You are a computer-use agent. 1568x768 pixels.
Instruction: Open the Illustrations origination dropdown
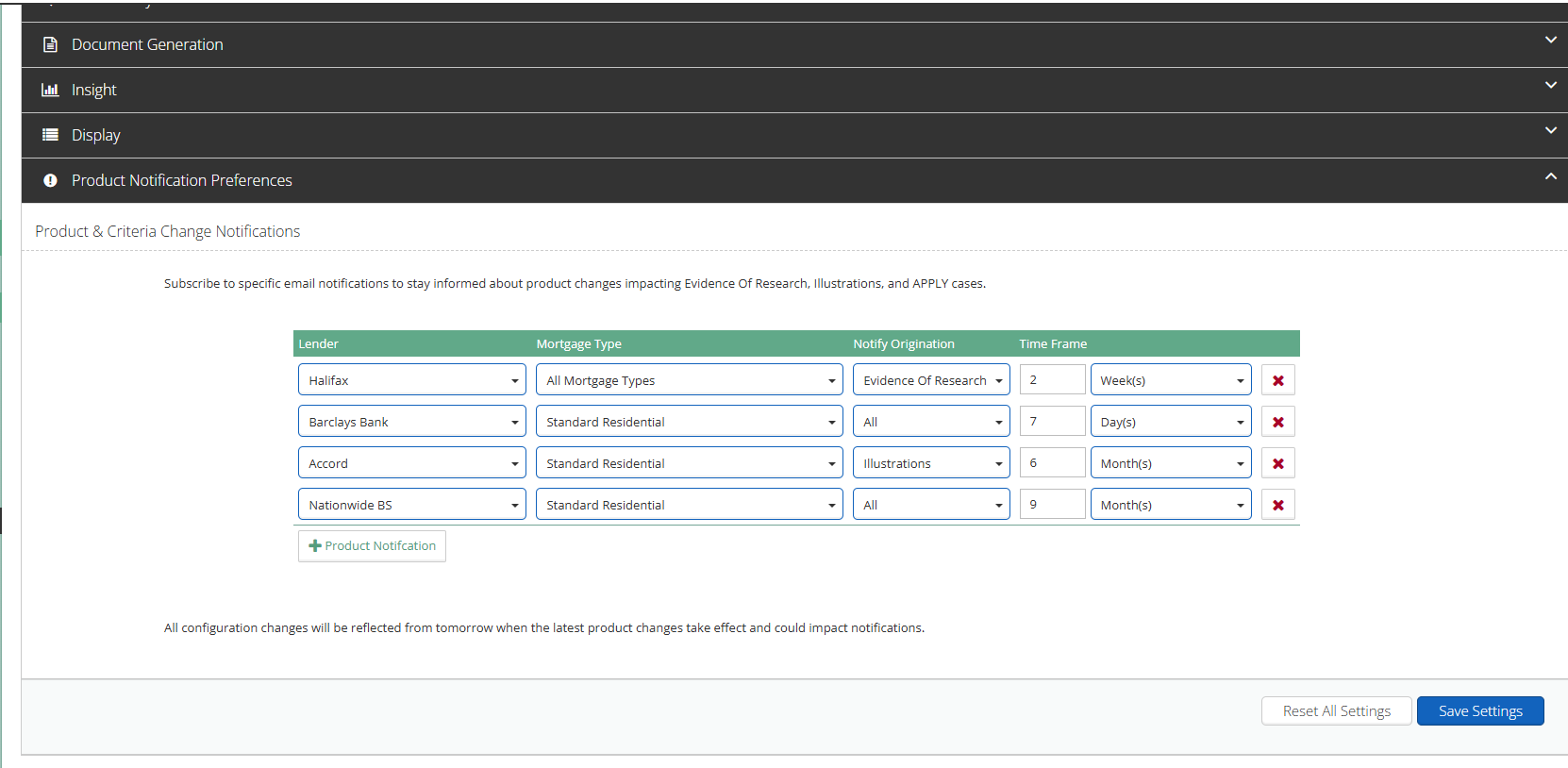click(931, 463)
